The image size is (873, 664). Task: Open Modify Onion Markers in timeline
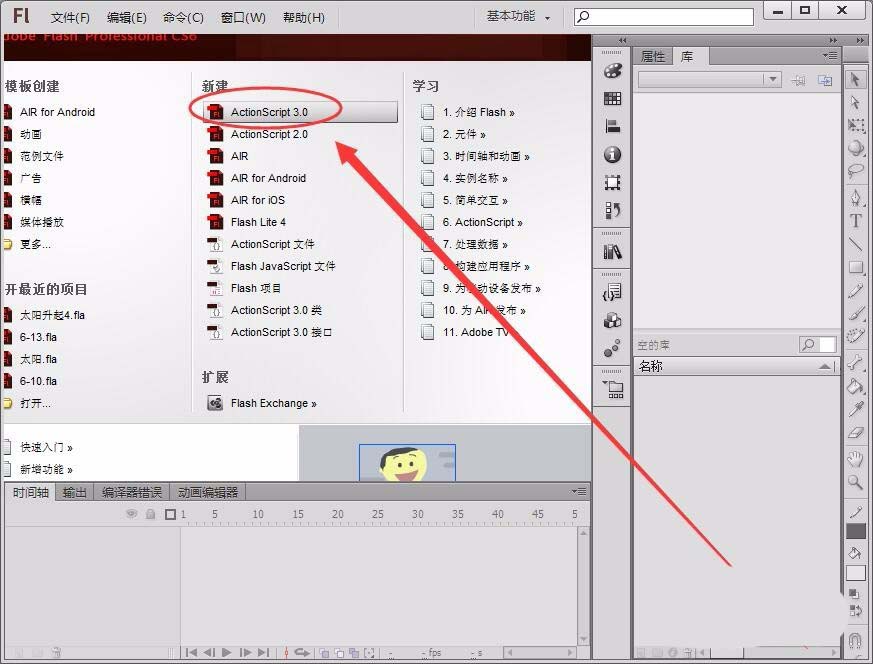369,653
